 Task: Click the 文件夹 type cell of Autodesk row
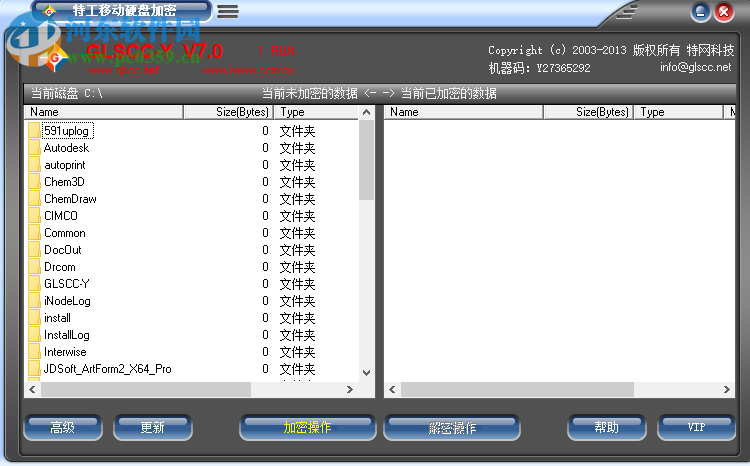tap(297, 148)
